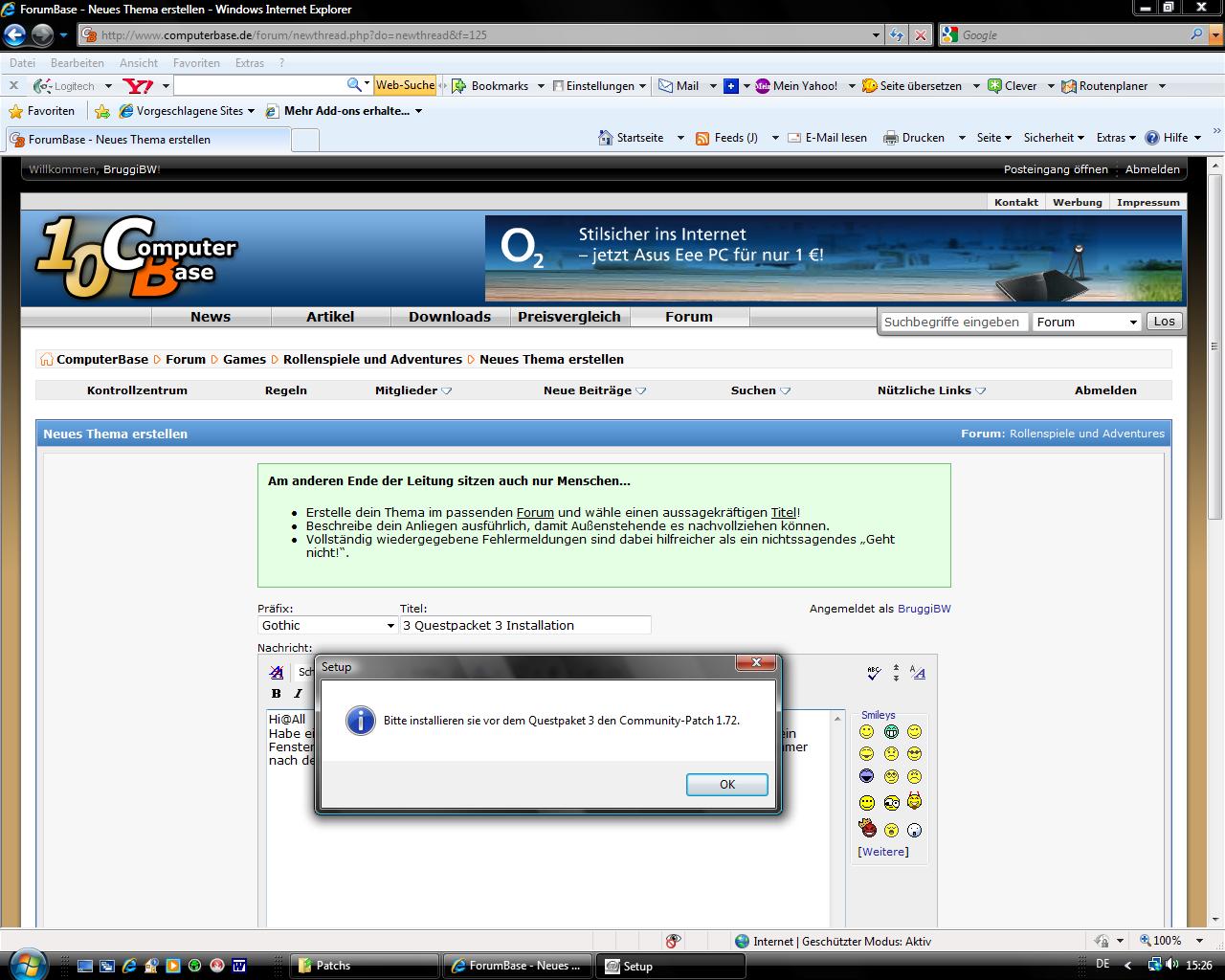
Task: Expand the Suchen forum menu
Action: click(760, 390)
